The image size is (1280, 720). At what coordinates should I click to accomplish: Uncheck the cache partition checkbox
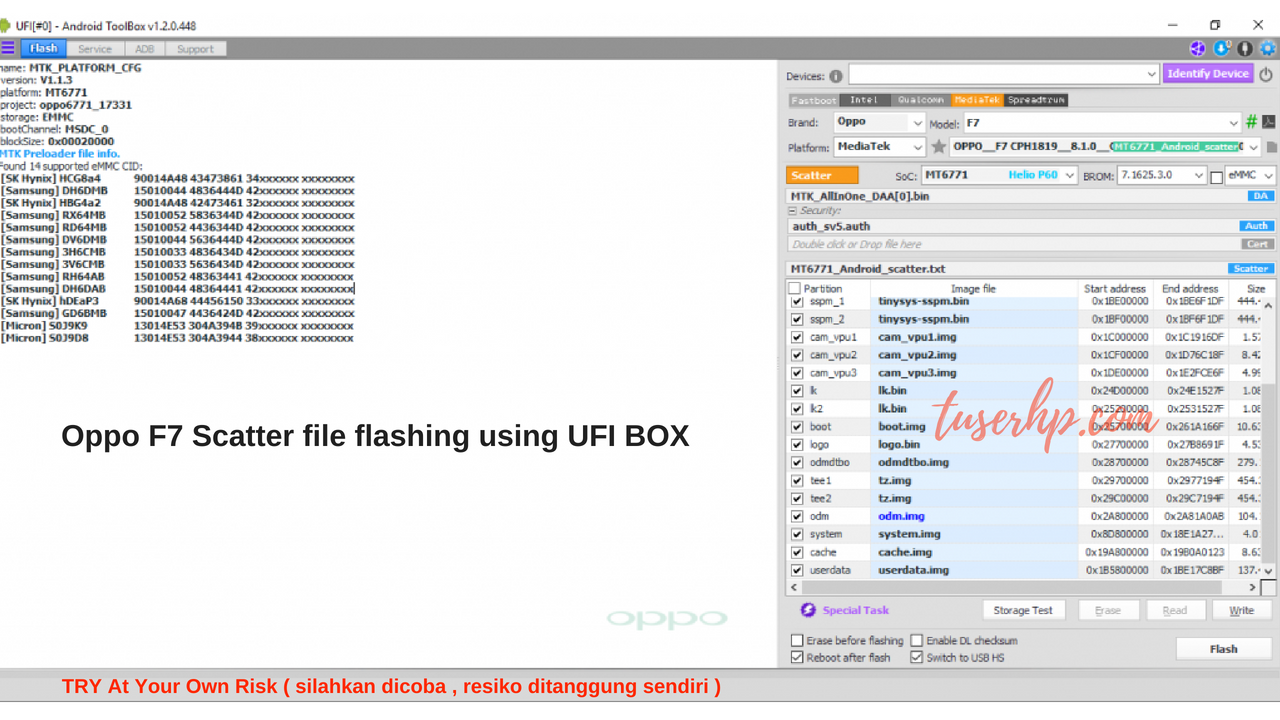point(797,552)
